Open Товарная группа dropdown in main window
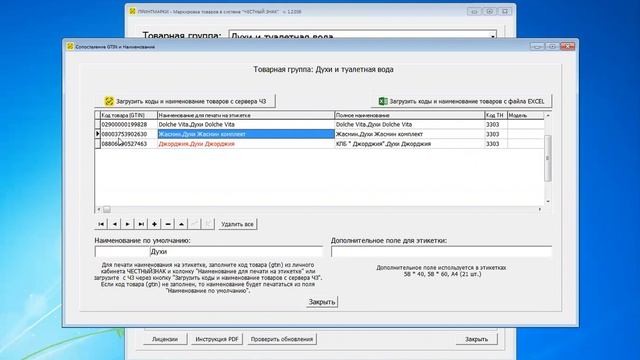 (493, 36)
